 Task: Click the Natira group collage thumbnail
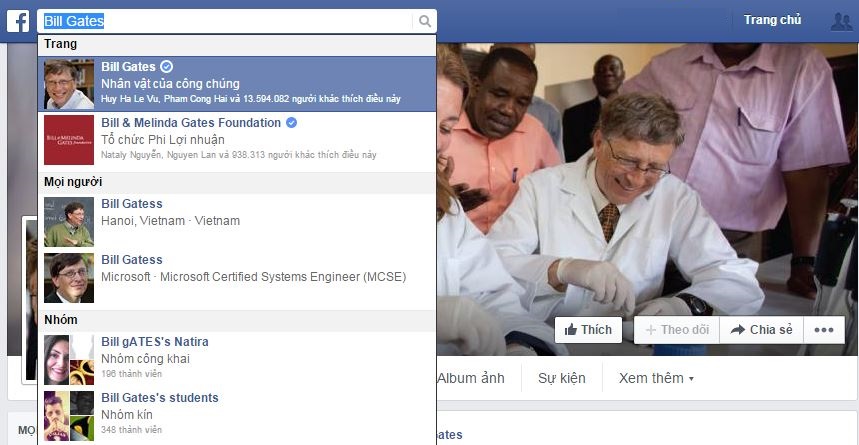[x=69, y=360]
